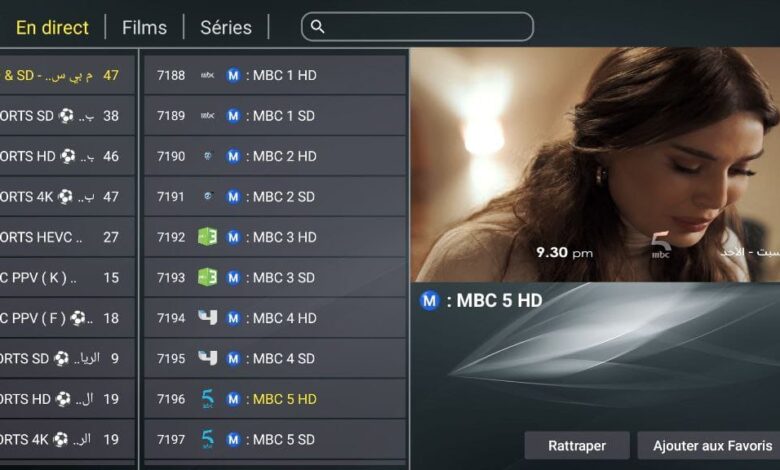Click the MBC 5 SD channel logo
The height and width of the screenshot is (470, 780).
point(207,439)
